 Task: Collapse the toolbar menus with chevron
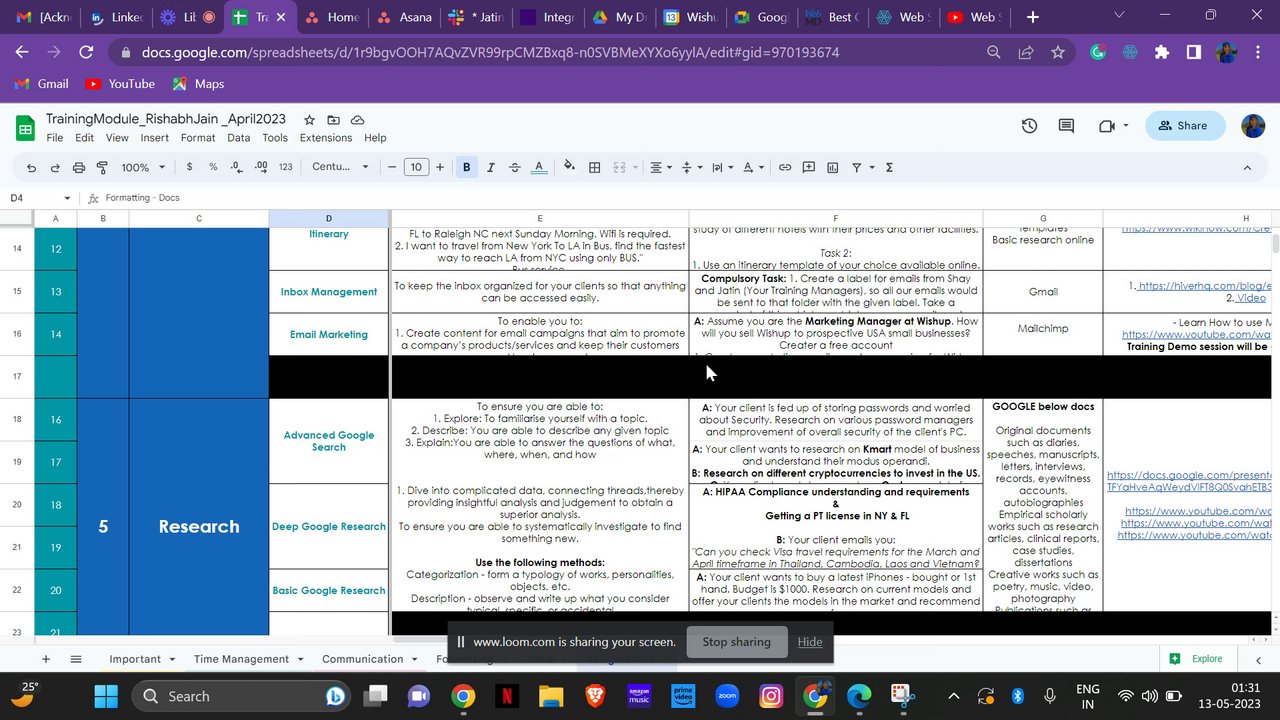(x=1246, y=167)
